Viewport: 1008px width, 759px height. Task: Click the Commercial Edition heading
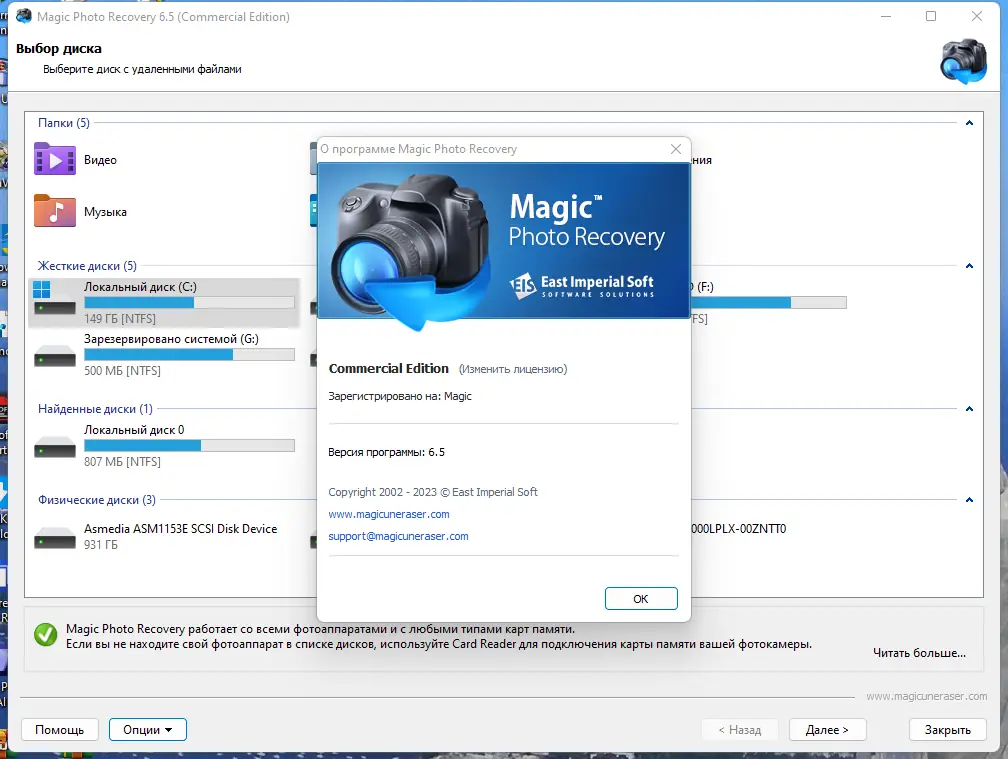pos(389,368)
